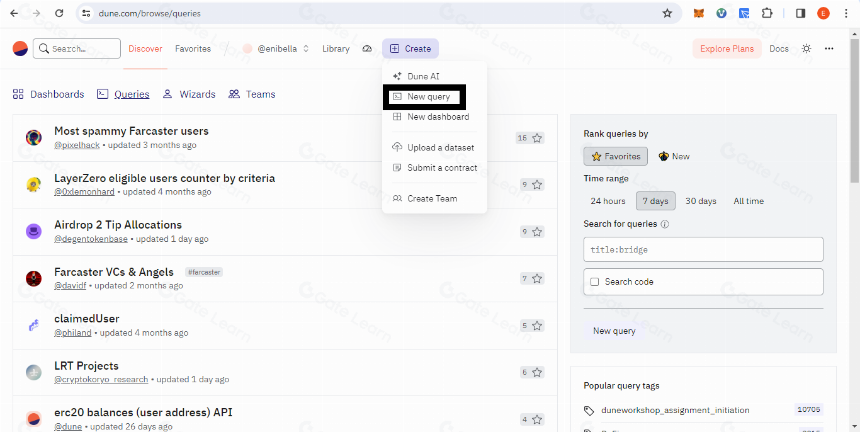The height and width of the screenshot is (432, 860).
Task: Switch to the Wizards tab
Action: [x=189, y=94]
